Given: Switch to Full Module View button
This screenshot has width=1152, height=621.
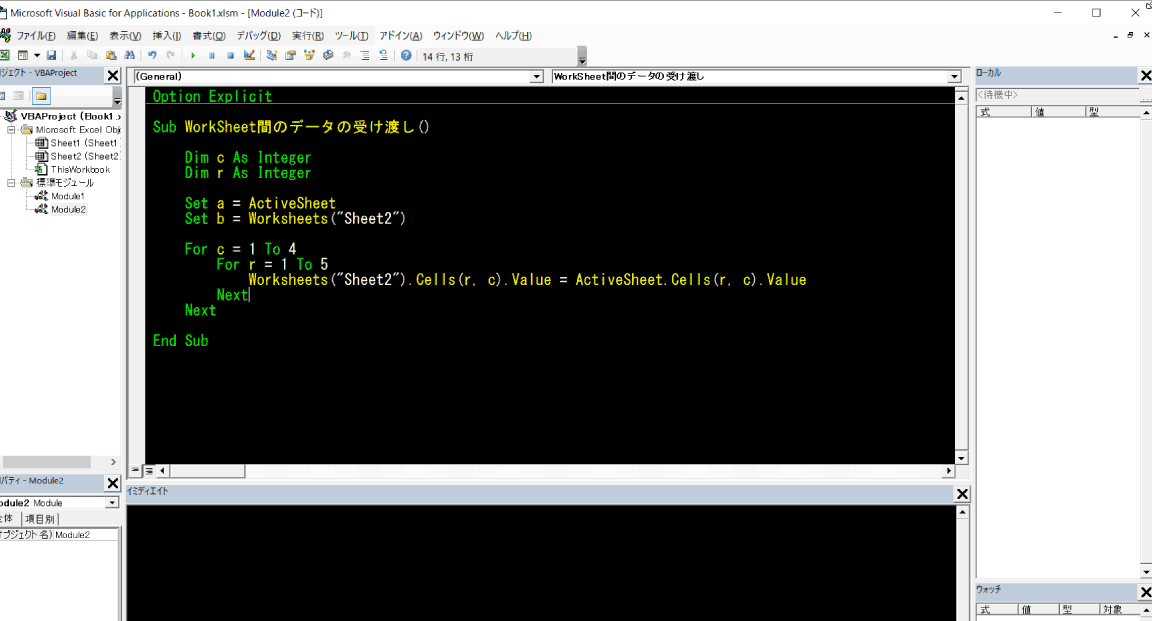Looking at the screenshot, I should point(149,470).
